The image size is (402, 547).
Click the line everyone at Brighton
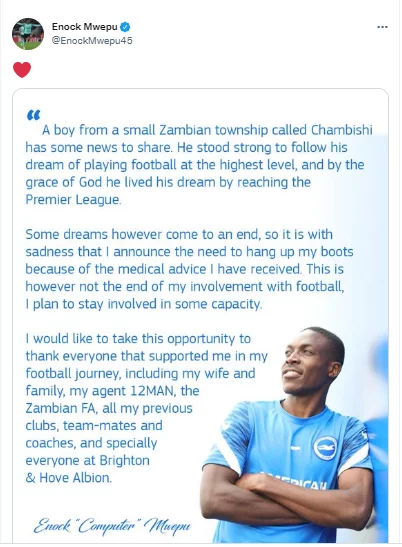pos(88,460)
